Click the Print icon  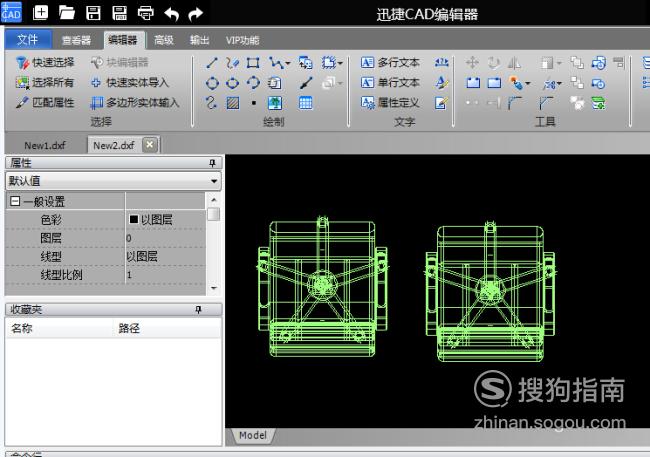click(x=146, y=13)
